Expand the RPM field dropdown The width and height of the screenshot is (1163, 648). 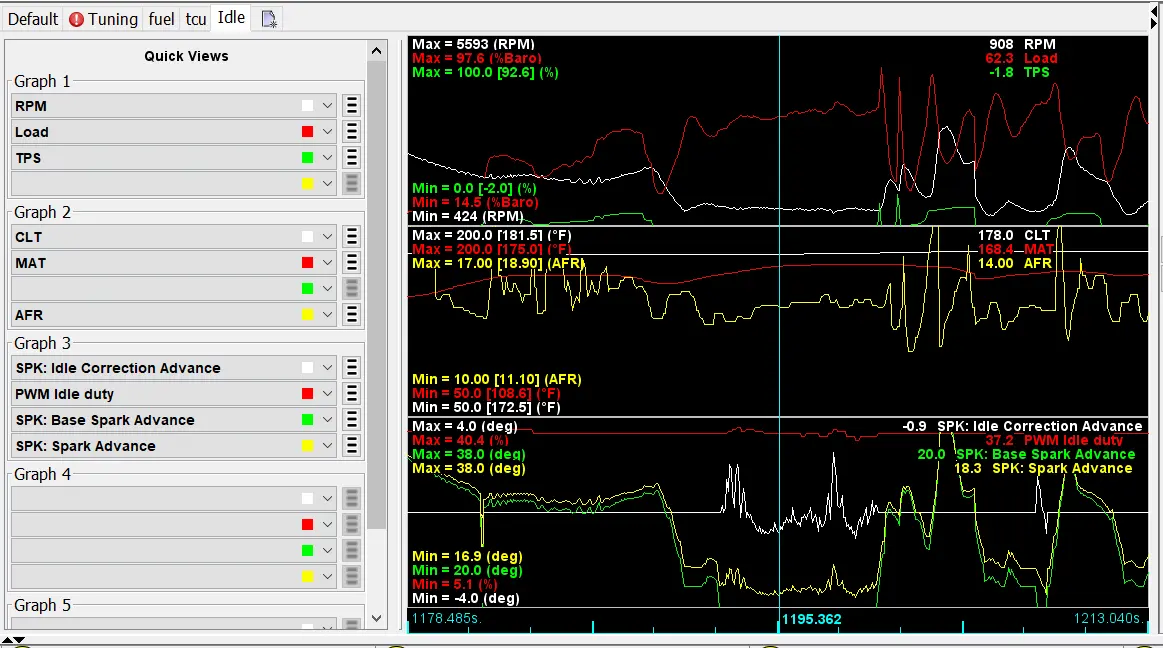(327, 106)
